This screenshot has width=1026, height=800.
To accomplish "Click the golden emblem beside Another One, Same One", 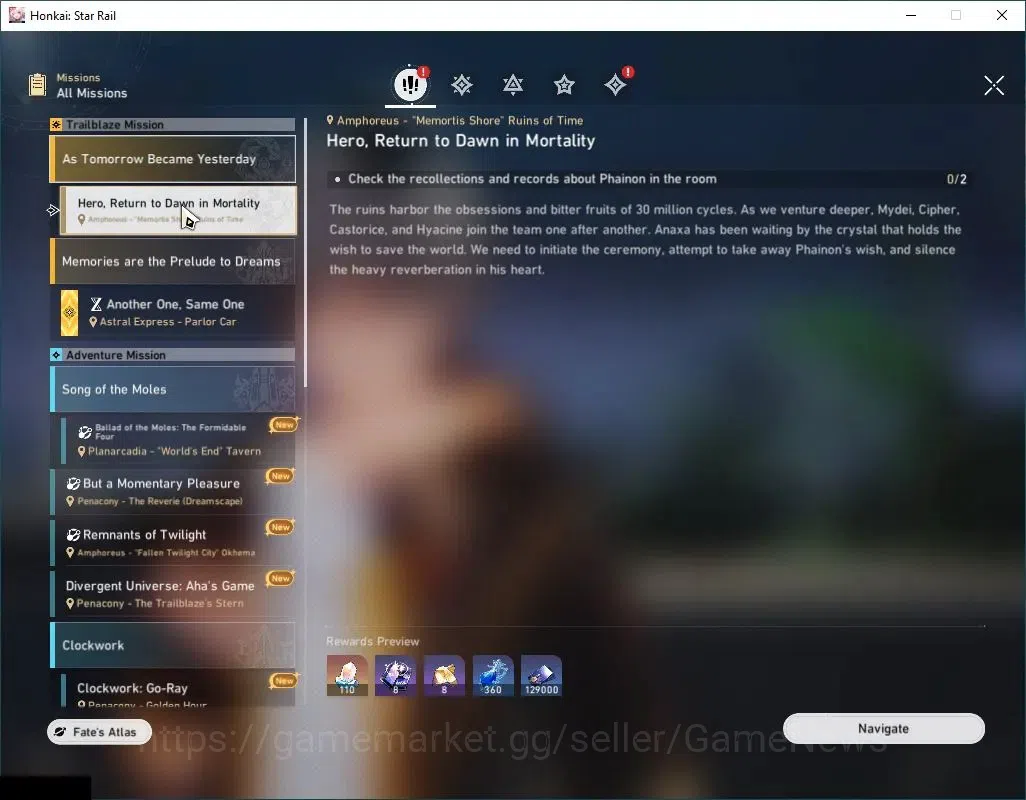I will click(69, 313).
